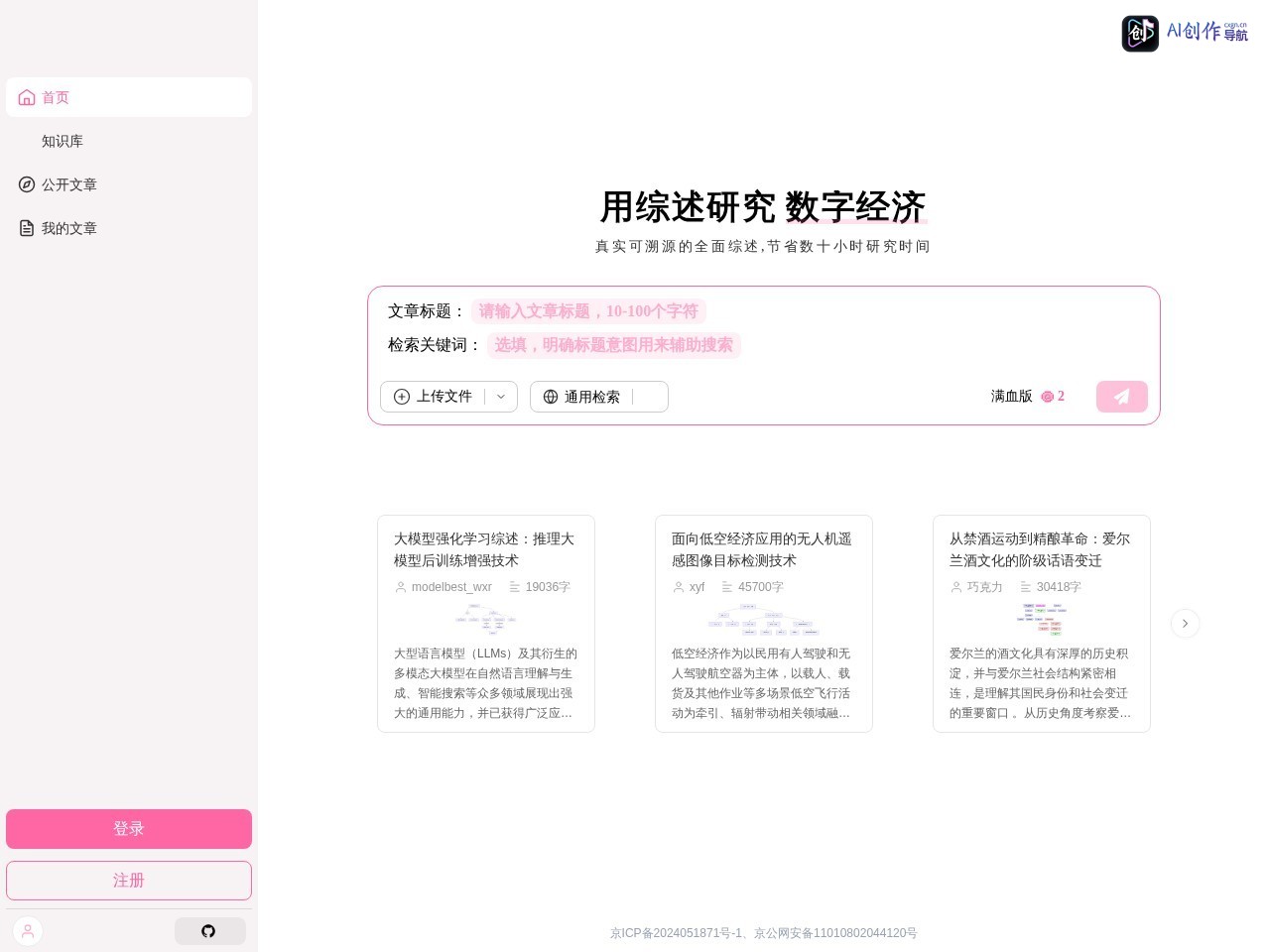Open the 面向低空经济应用的无人机 article card
1270x952 pixels.
pyautogui.click(x=764, y=624)
